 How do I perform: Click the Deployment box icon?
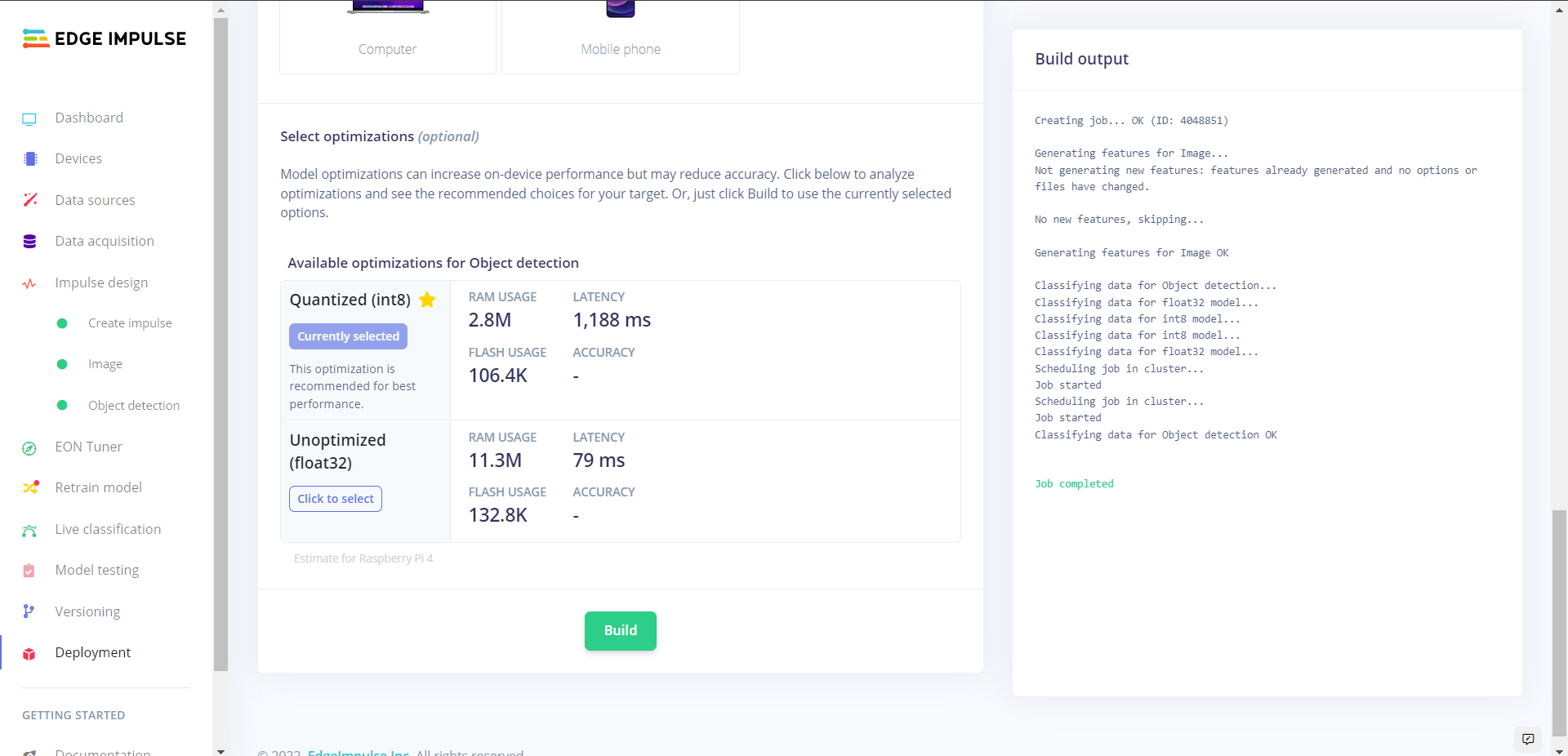(29, 654)
